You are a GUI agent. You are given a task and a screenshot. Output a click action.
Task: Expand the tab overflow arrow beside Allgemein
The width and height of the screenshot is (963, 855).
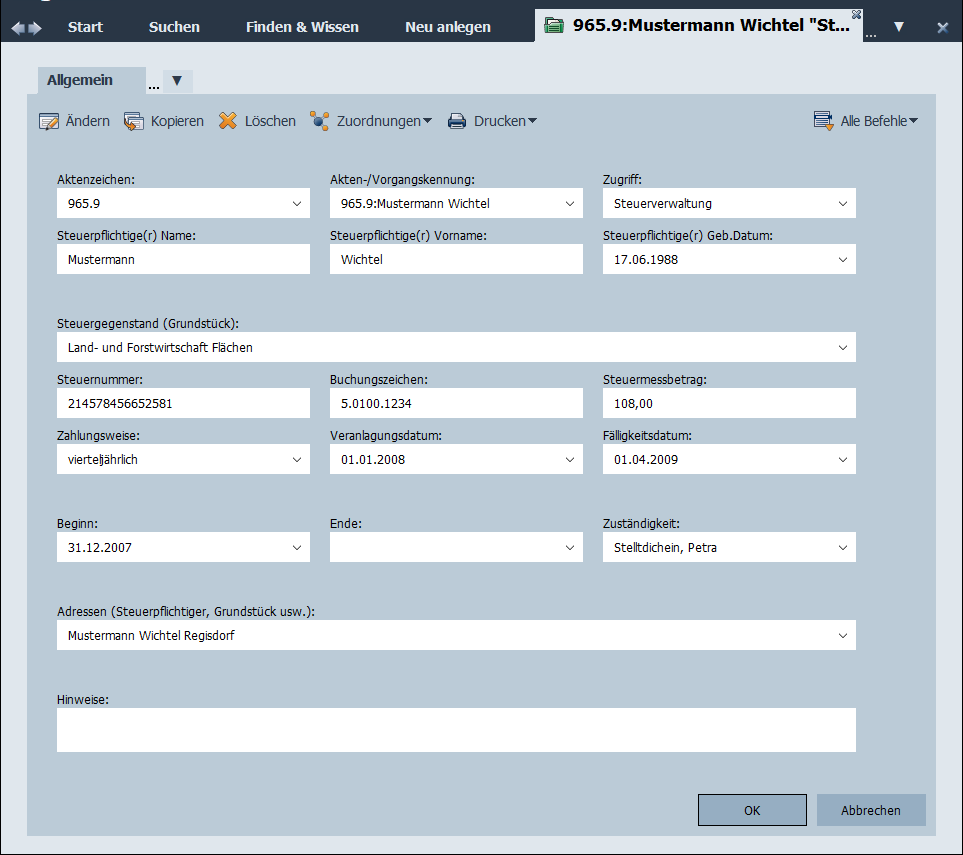point(177,81)
